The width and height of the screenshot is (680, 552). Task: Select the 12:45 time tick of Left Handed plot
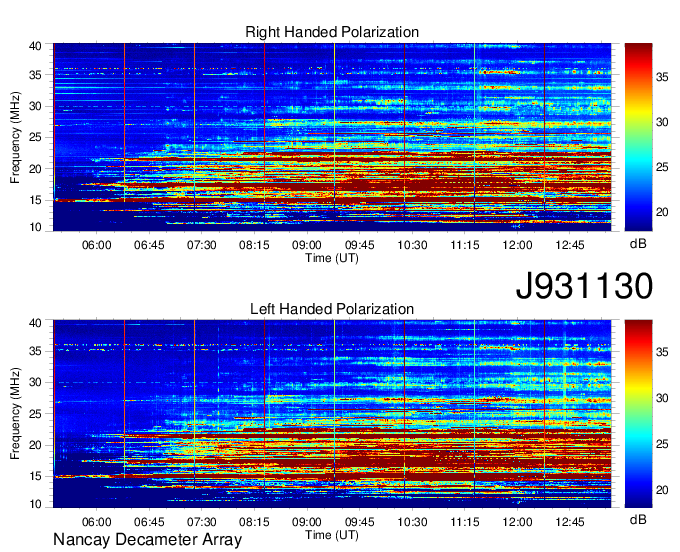pos(570,522)
